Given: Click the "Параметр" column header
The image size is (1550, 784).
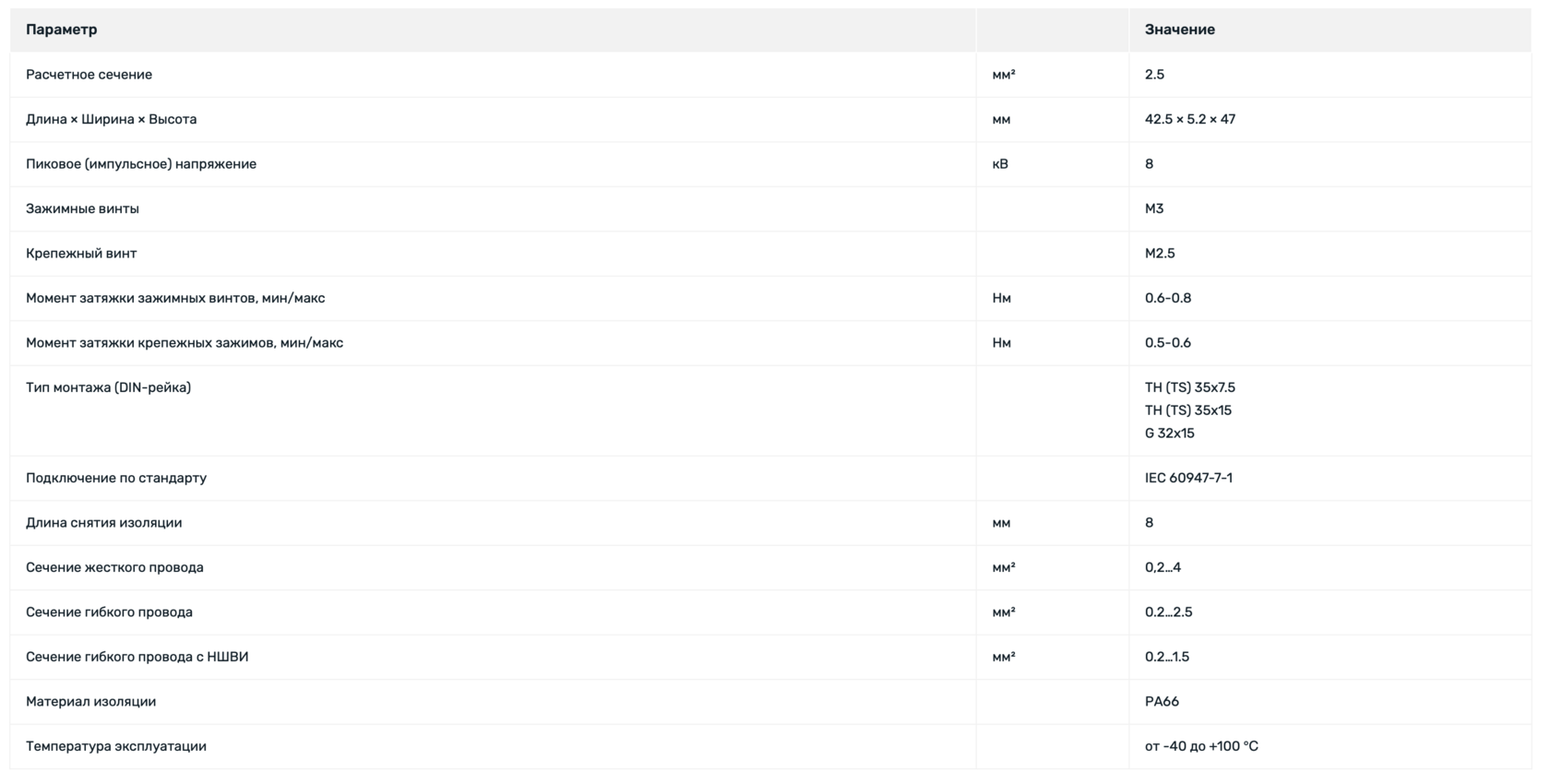Looking at the screenshot, I should pos(62,30).
